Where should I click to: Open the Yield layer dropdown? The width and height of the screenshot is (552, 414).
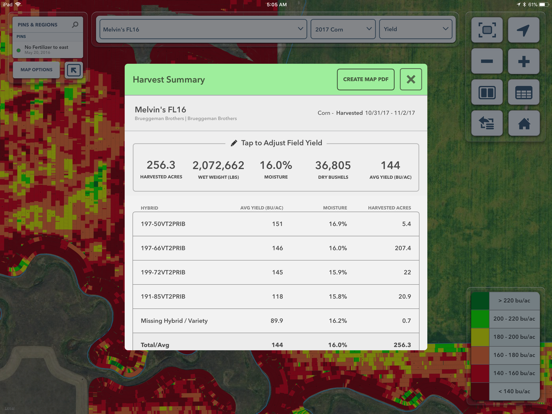[416, 29]
